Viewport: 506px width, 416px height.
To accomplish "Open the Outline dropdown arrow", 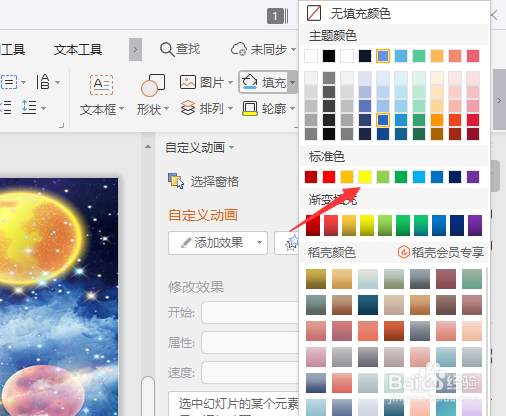I will tap(292, 108).
